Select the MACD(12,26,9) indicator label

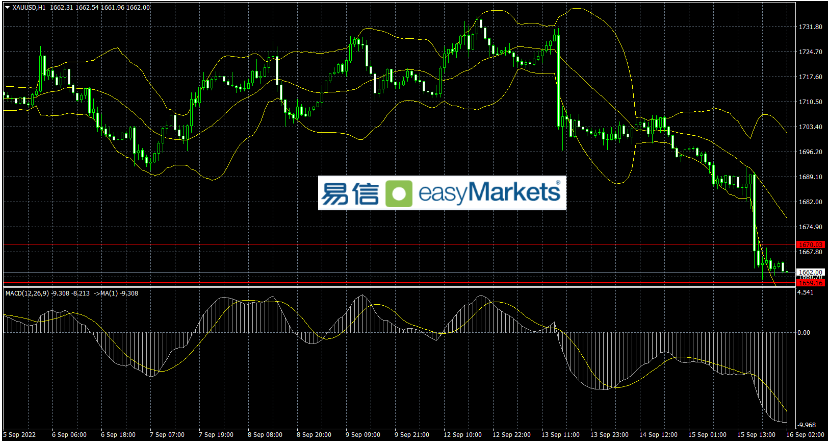(x=26, y=292)
